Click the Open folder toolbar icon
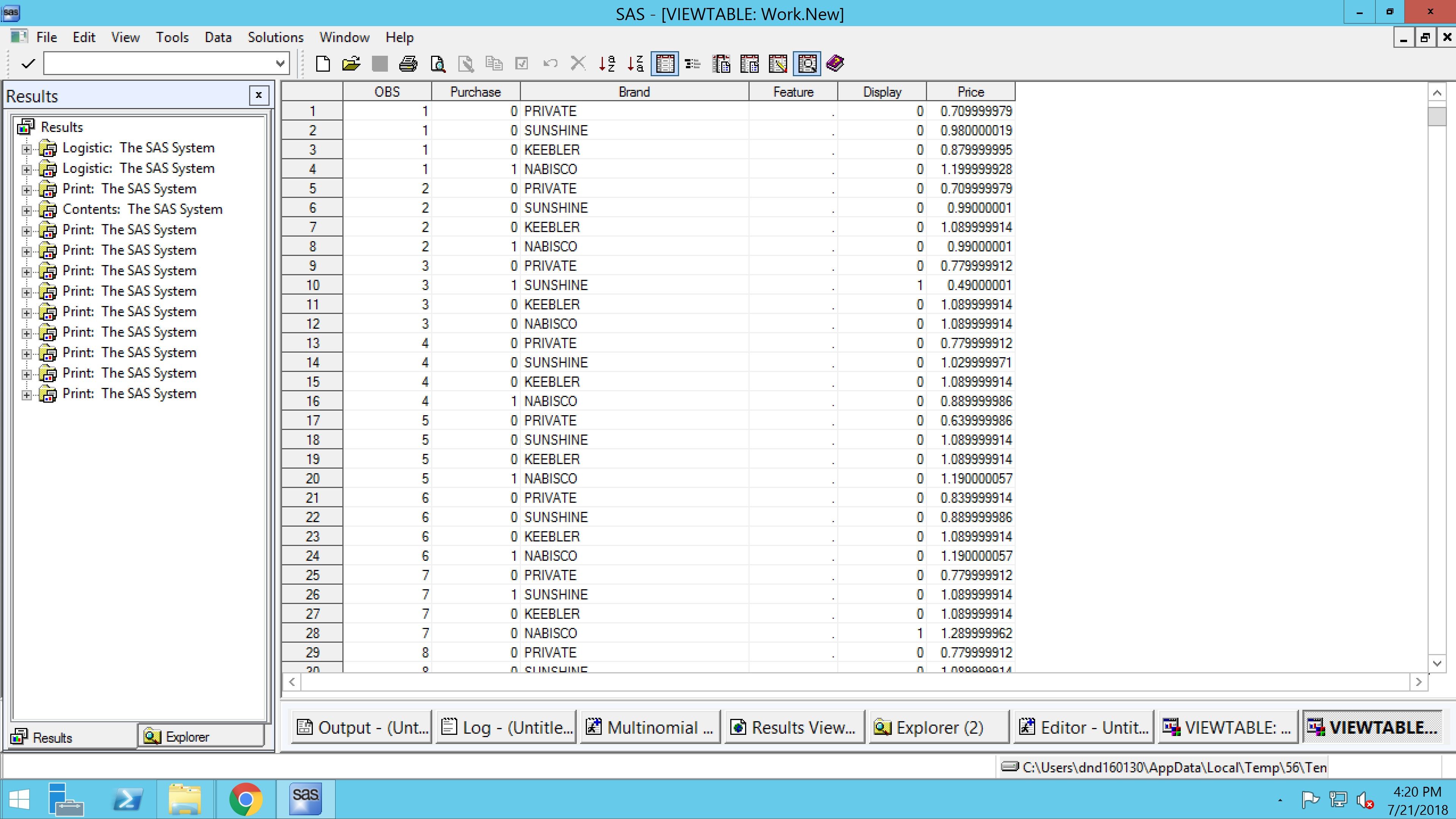 point(351,64)
